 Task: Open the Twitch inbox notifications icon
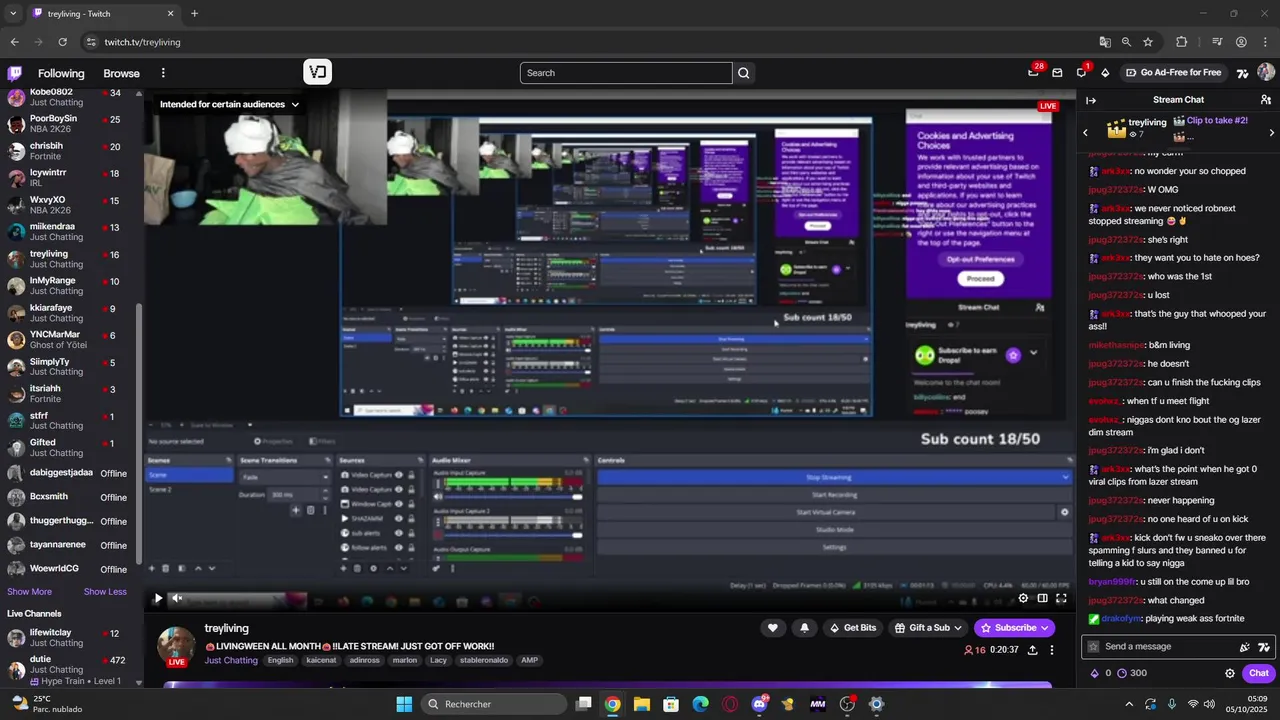pos(1057,73)
